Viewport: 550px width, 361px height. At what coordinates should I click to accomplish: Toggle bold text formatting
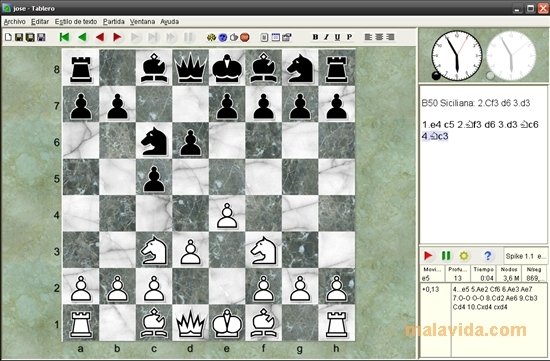point(315,37)
